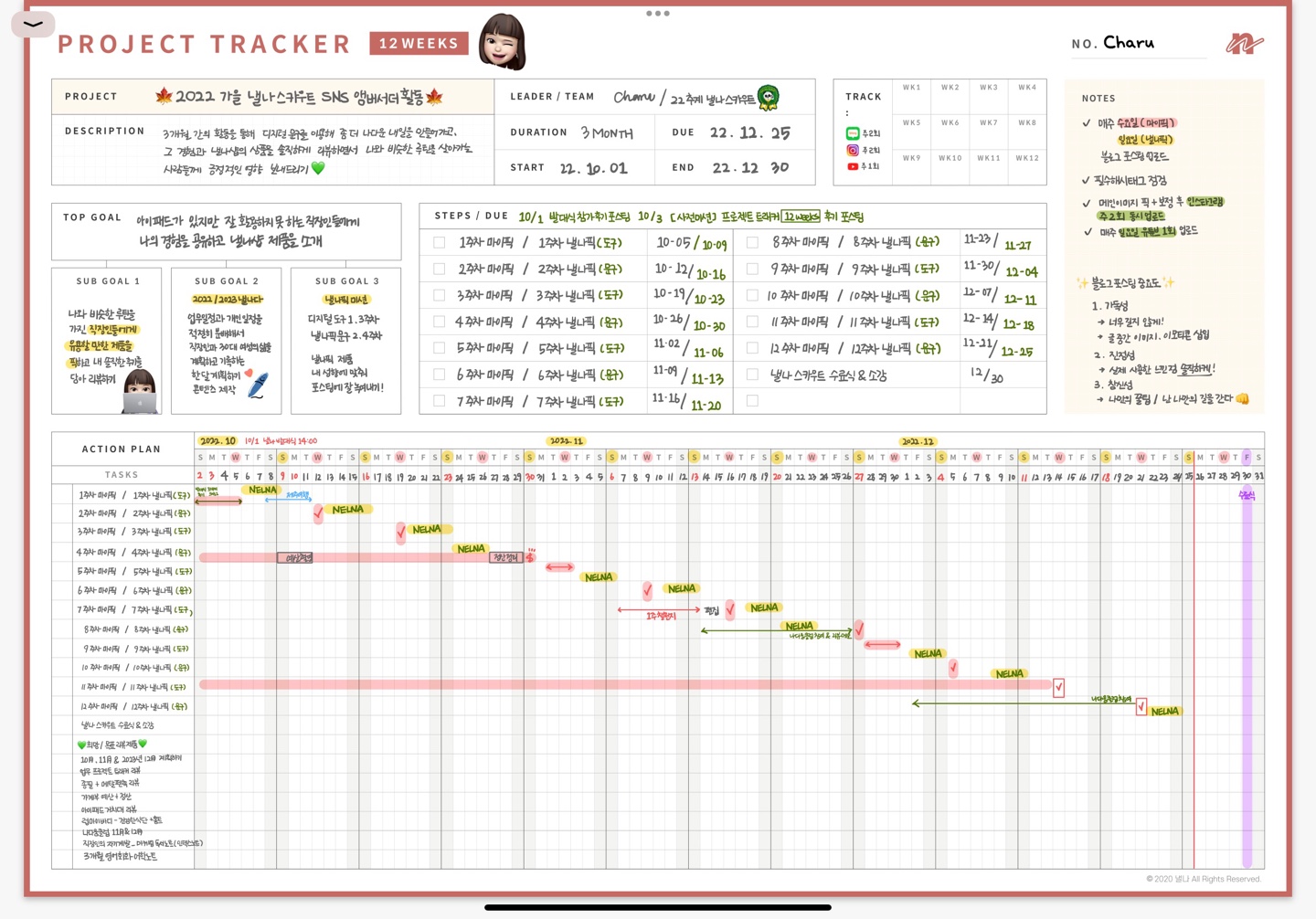Click the NOTES heading

tap(1098, 99)
